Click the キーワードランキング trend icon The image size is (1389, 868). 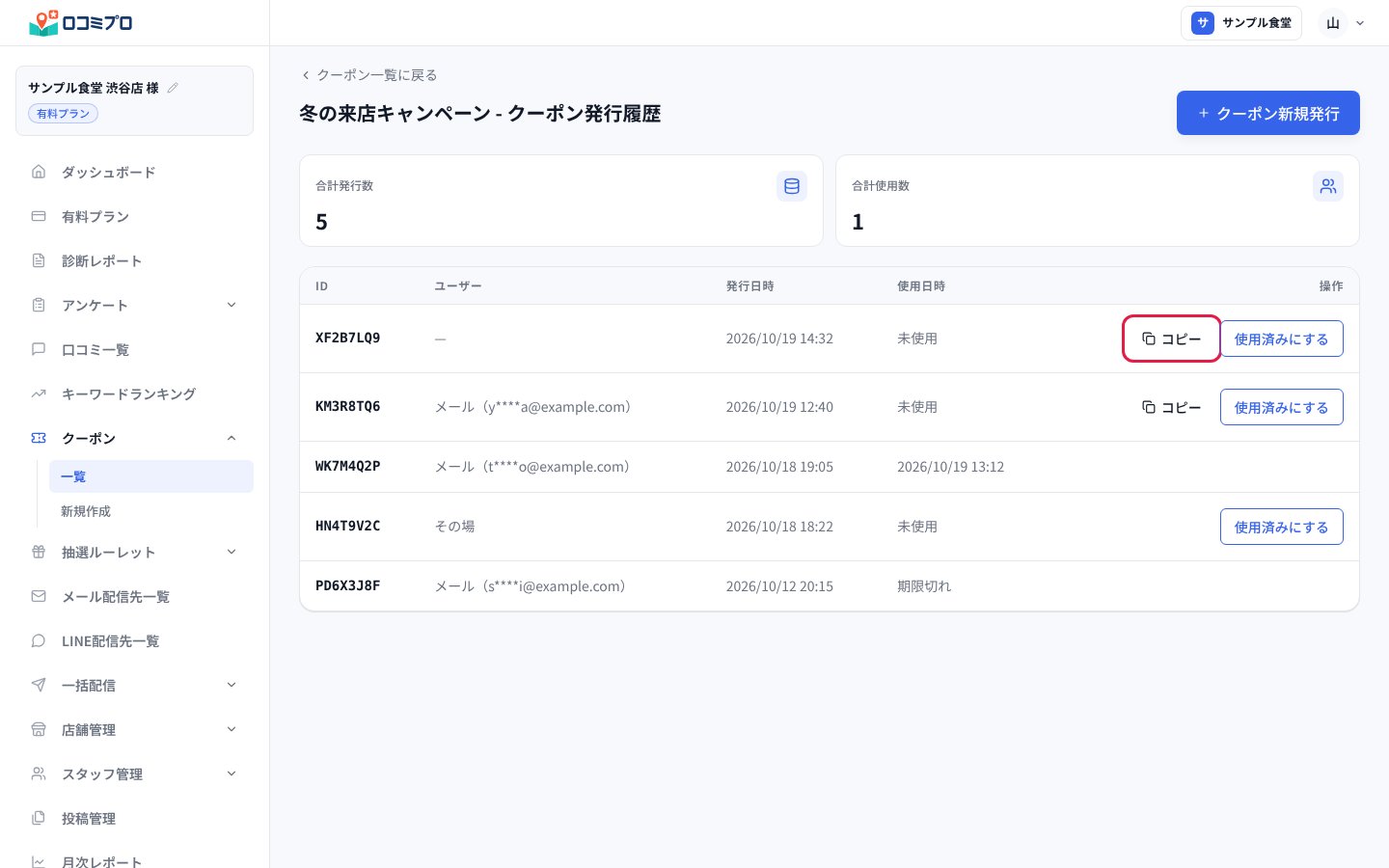point(39,393)
